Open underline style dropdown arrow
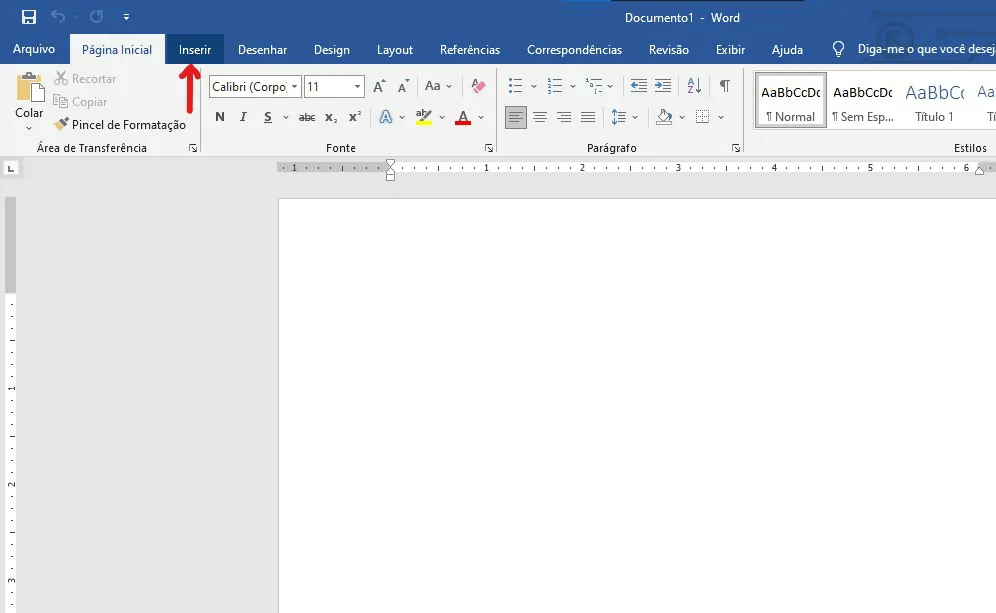 click(286, 118)
